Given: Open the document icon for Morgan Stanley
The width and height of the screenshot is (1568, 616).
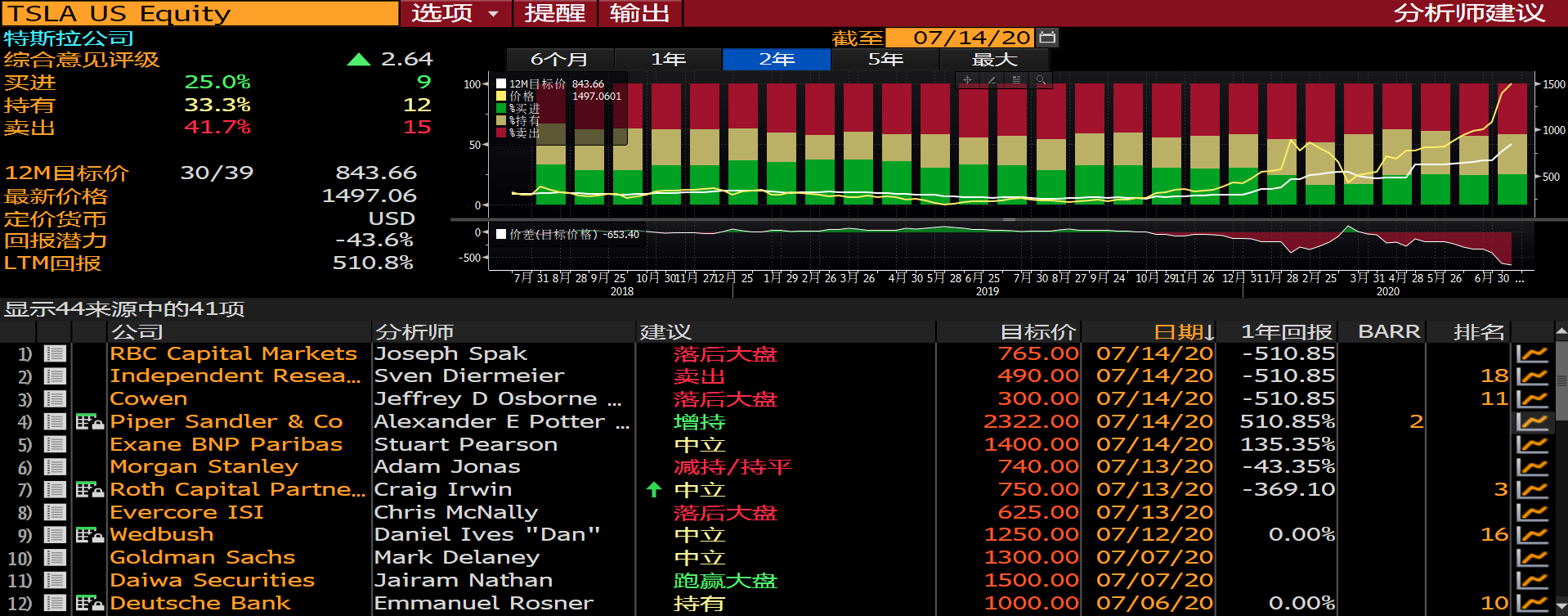Looking at the screenshot, I should point(56,466).
